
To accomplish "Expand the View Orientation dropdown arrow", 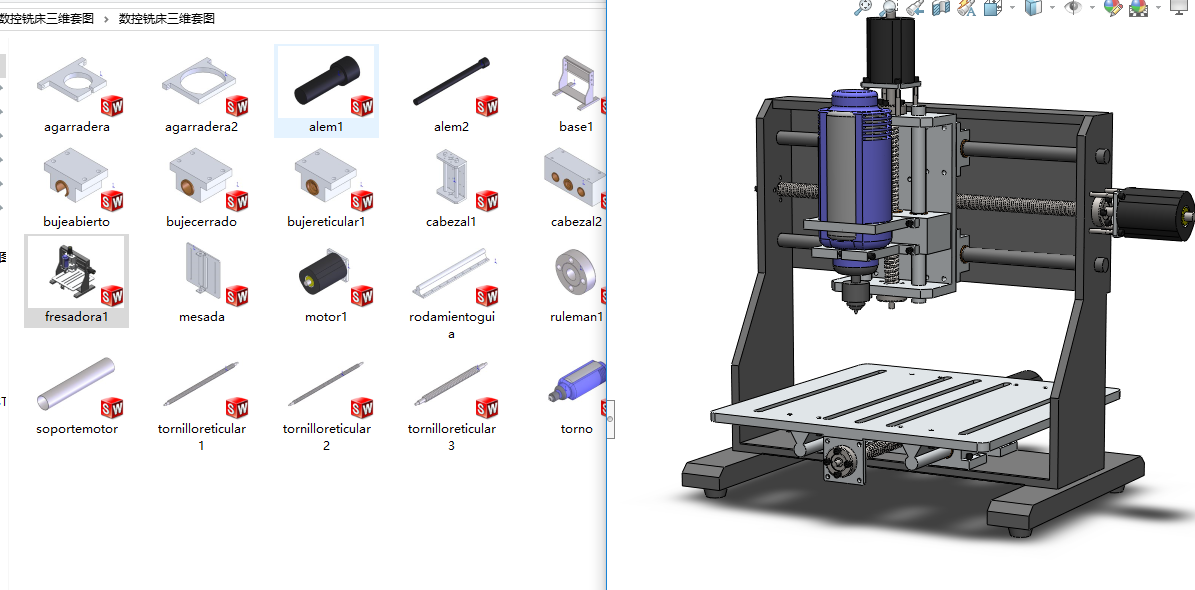I will 1012,8.
